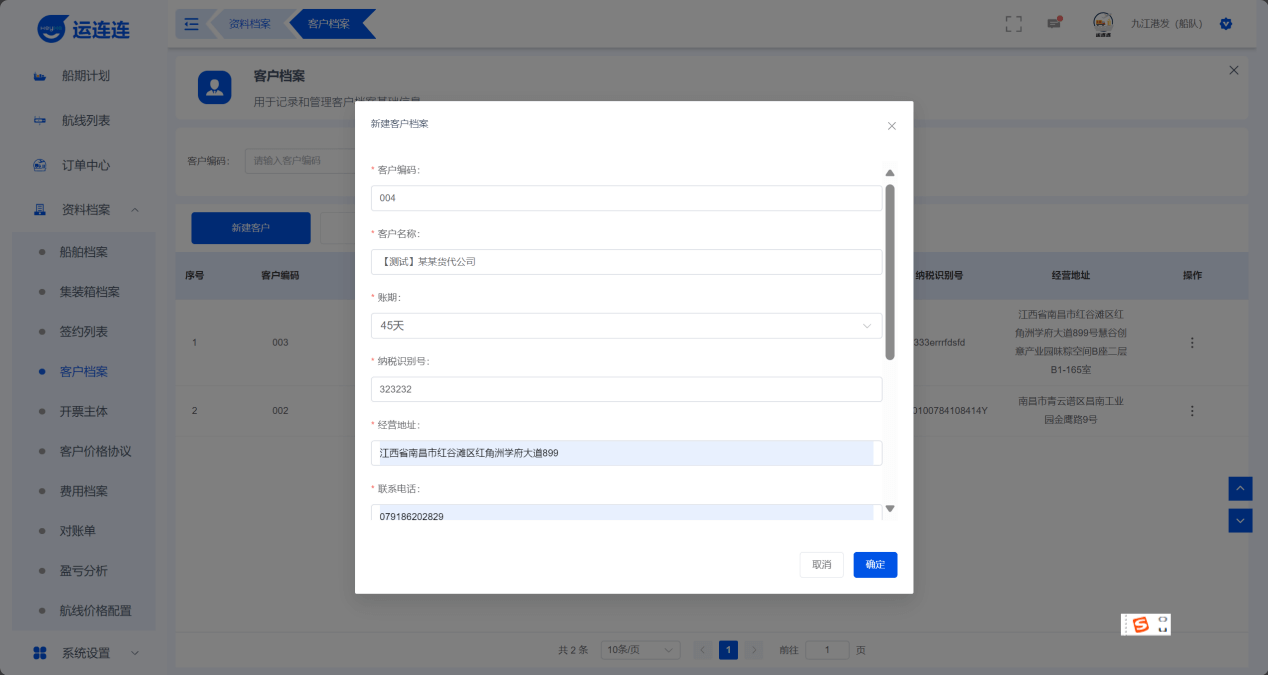Click the blue scroll-down arrow button
This screenshot has height=675, width=1268.
[1240, 520]
